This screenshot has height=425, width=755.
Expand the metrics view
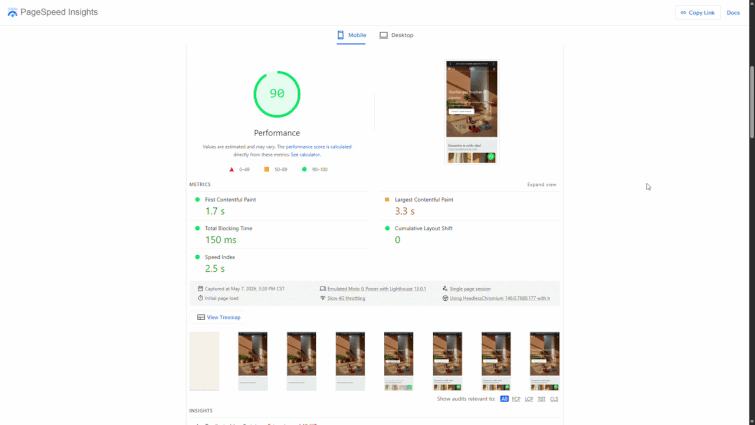tap(542, 184)
